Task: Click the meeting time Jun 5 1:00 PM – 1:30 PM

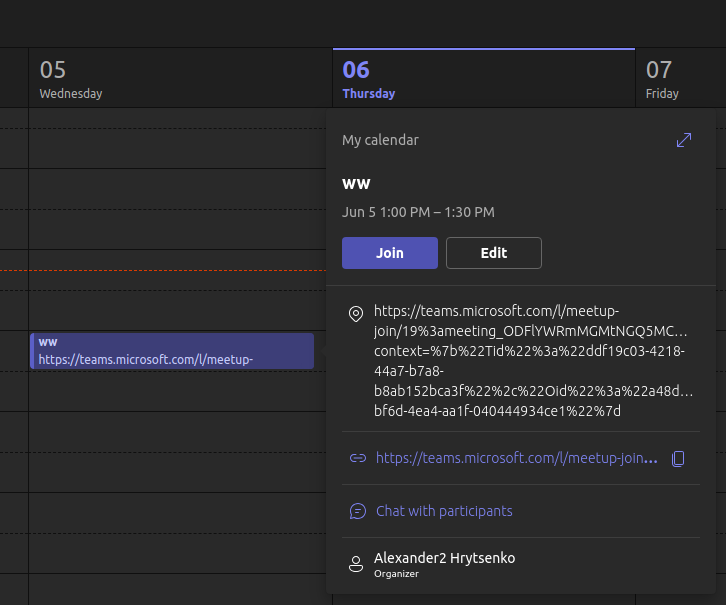Action: coord(418,212)
